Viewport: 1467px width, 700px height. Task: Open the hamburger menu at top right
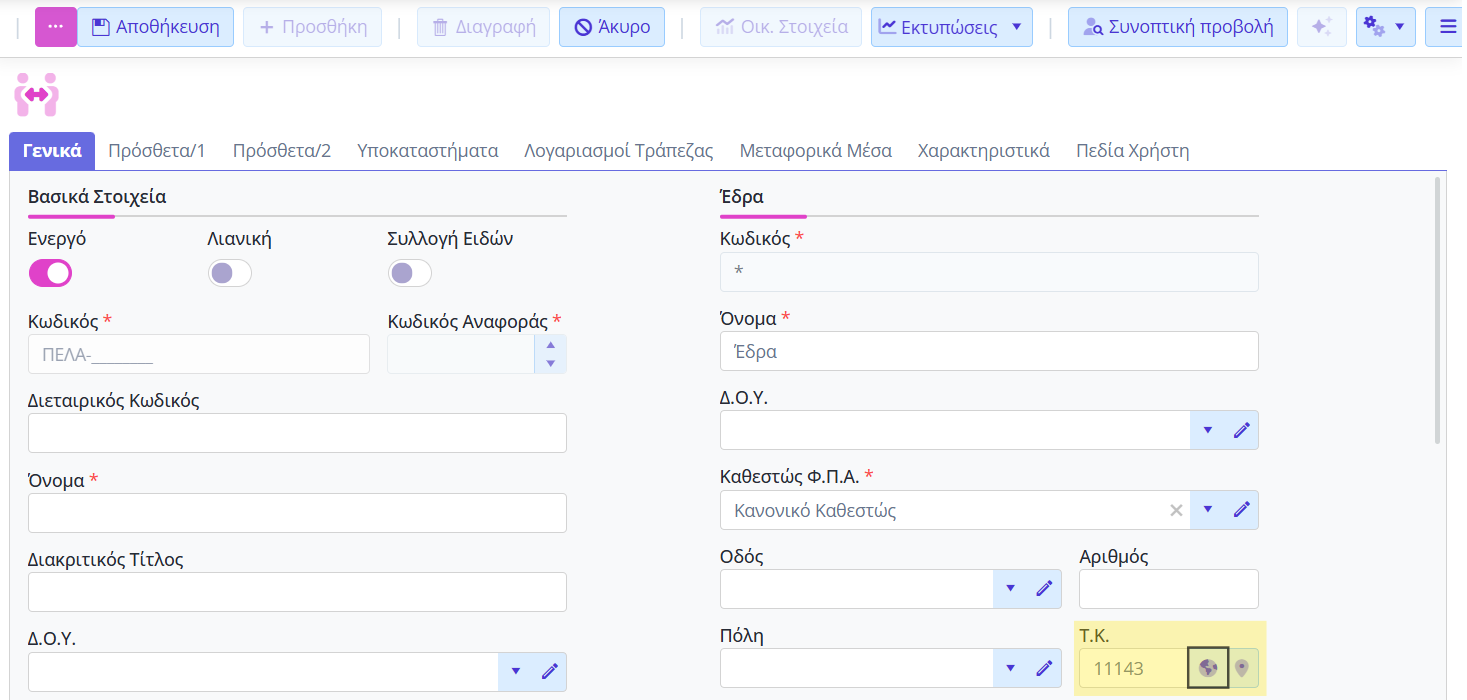point(1446,27)
